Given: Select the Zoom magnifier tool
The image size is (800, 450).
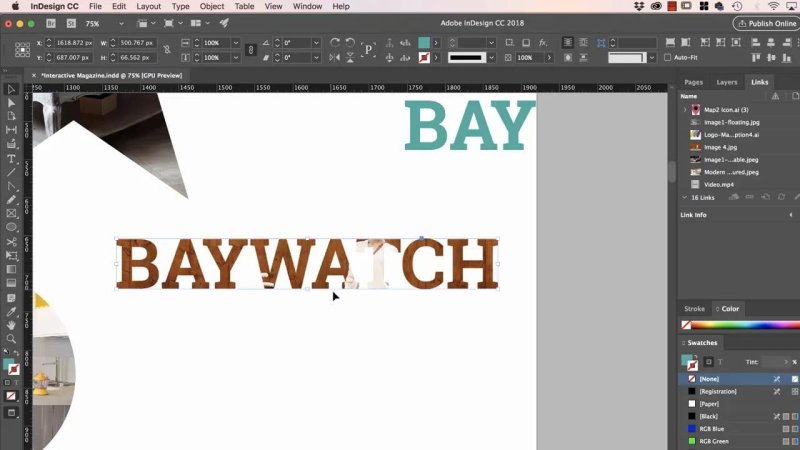Looking at the screenshot, I should pyautogui.click(x=11, y=338).
